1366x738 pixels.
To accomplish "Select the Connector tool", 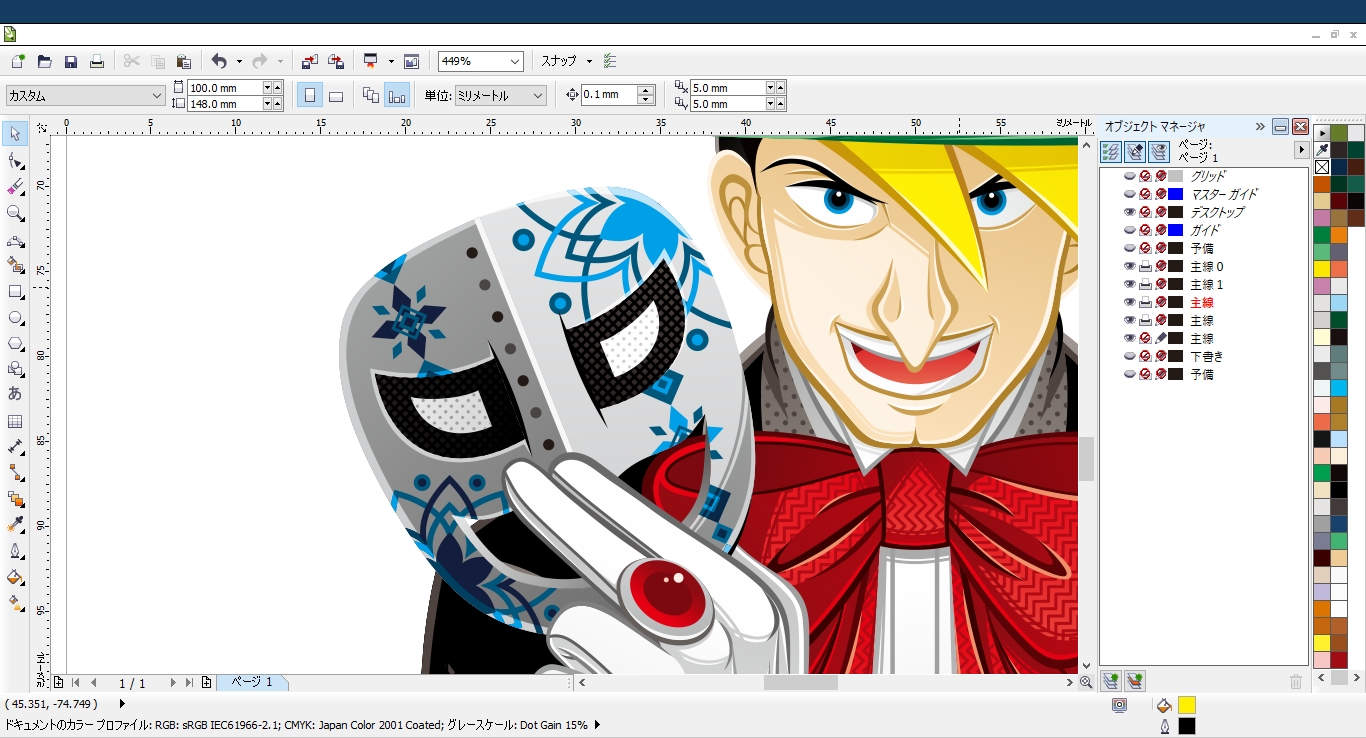I will point(15,472).
